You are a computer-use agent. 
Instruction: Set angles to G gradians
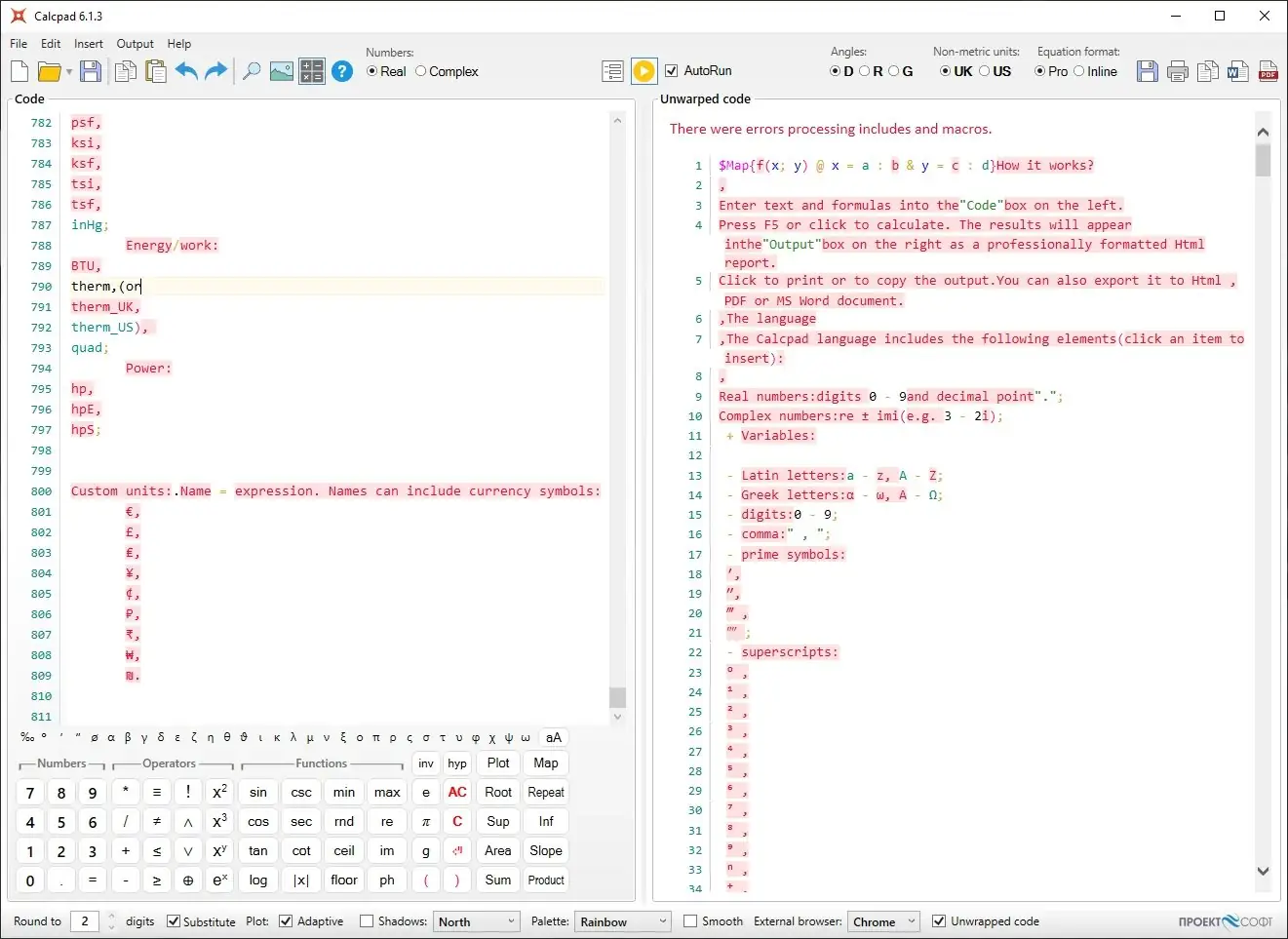(901, 71)
